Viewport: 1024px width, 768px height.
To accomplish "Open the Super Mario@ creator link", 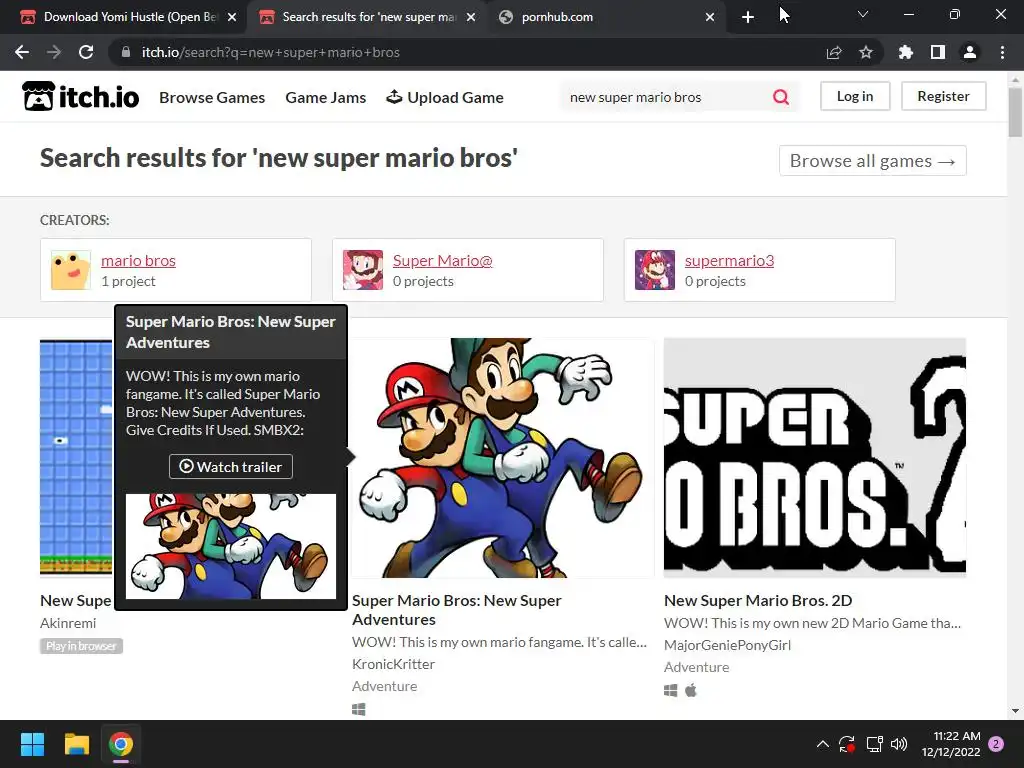I will [x=442, y=261].
